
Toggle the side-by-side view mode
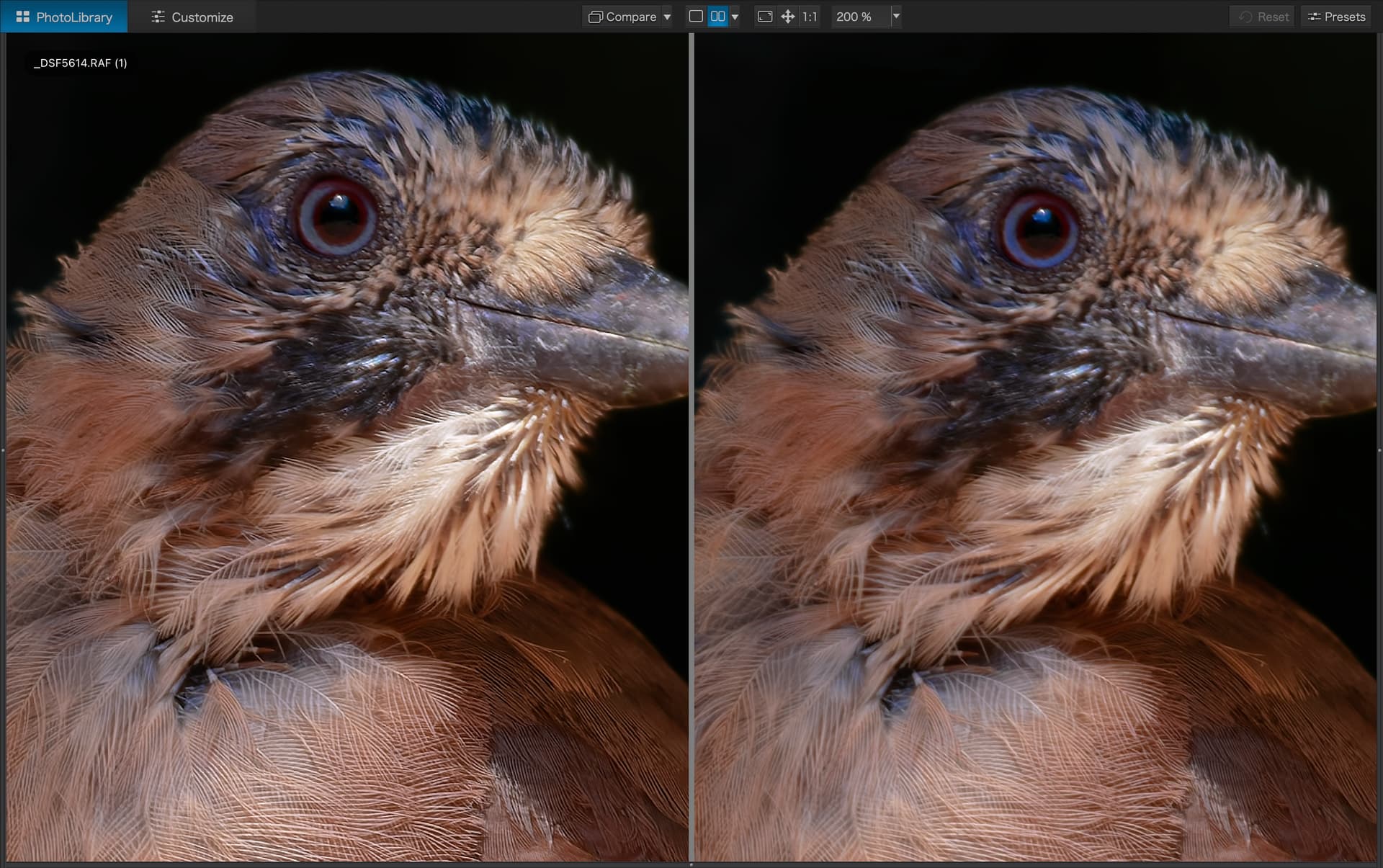coord(717,17)
